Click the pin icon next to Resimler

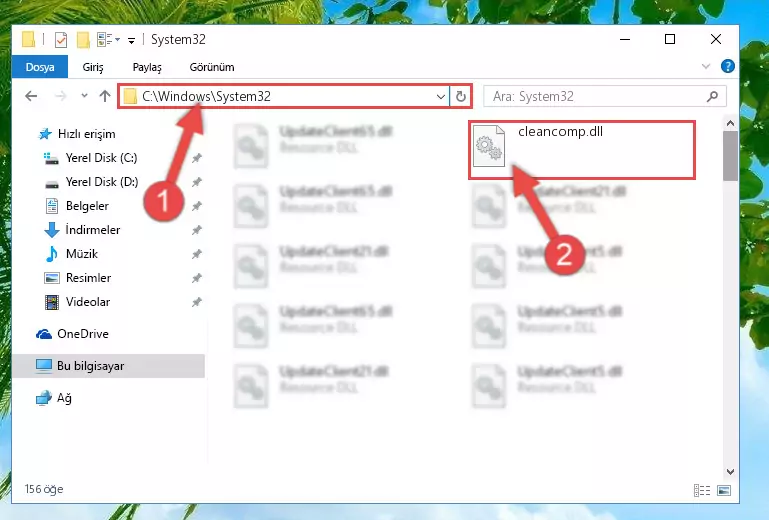coord(197,278)
